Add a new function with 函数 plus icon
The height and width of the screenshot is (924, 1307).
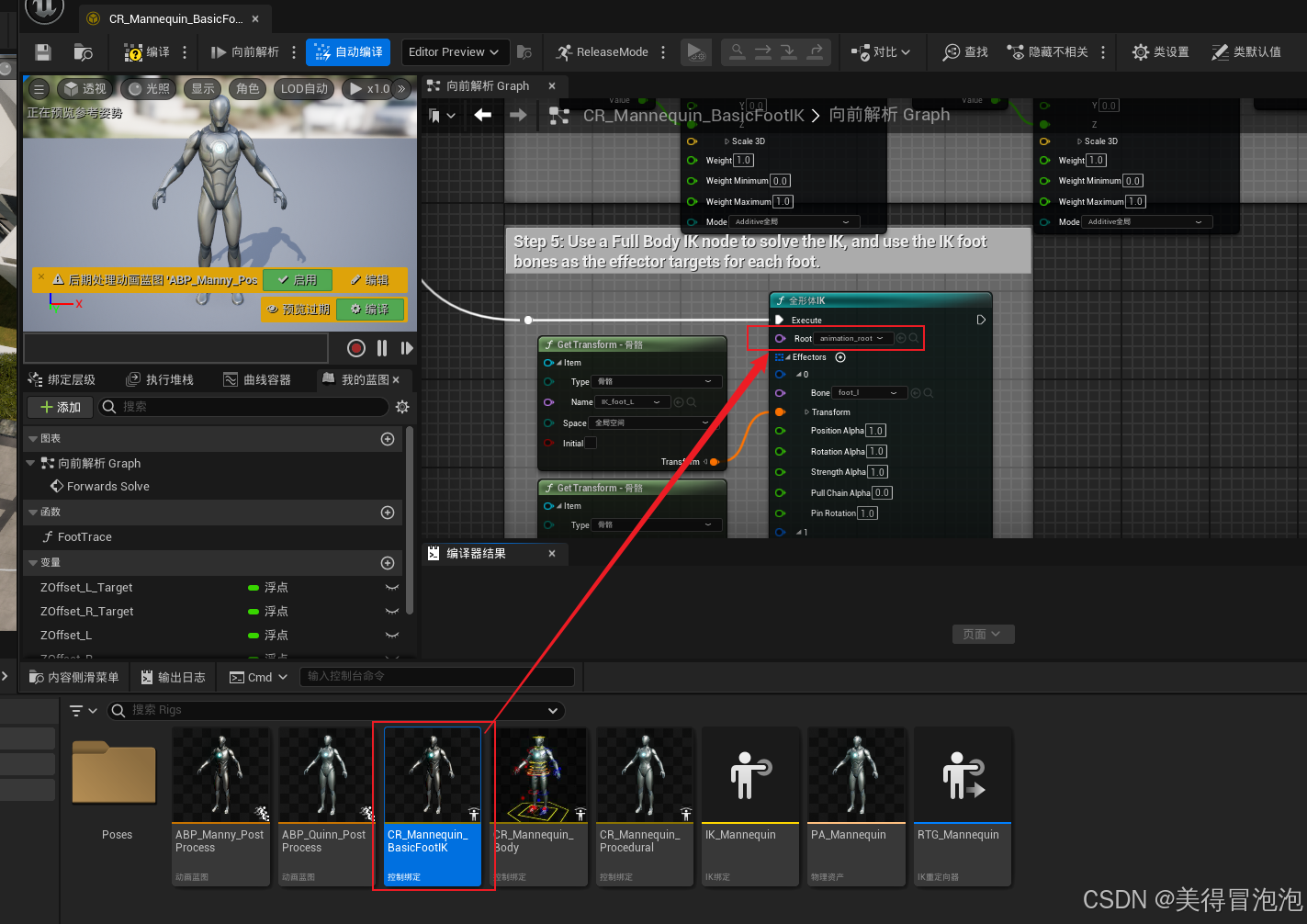[388, 513]
